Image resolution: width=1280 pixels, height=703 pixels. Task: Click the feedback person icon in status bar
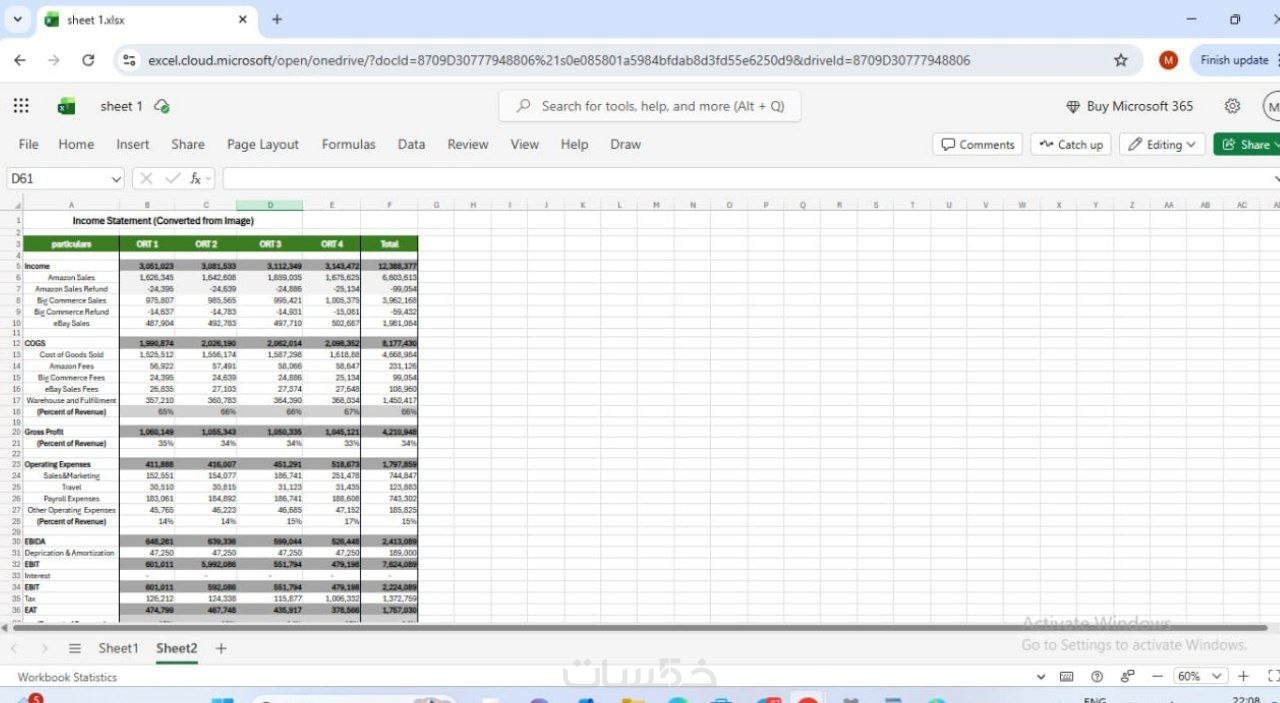tap(1127, 677)
